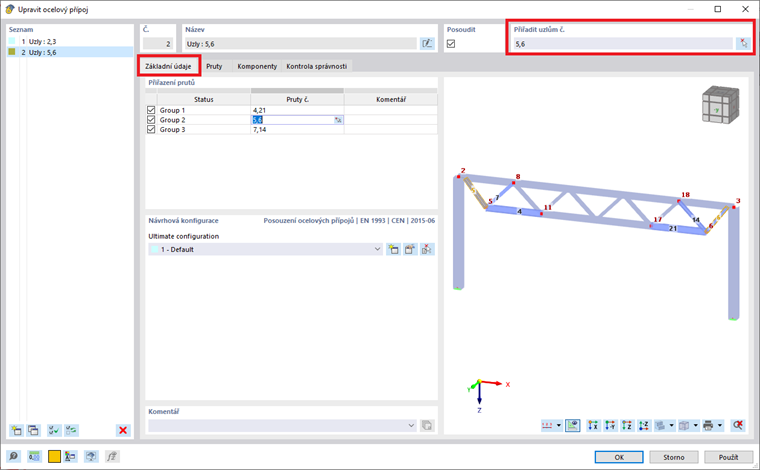The image size is (760, 470).
Task: Toggle the Posoudit checkbox
Action: (x=451, y=44)
